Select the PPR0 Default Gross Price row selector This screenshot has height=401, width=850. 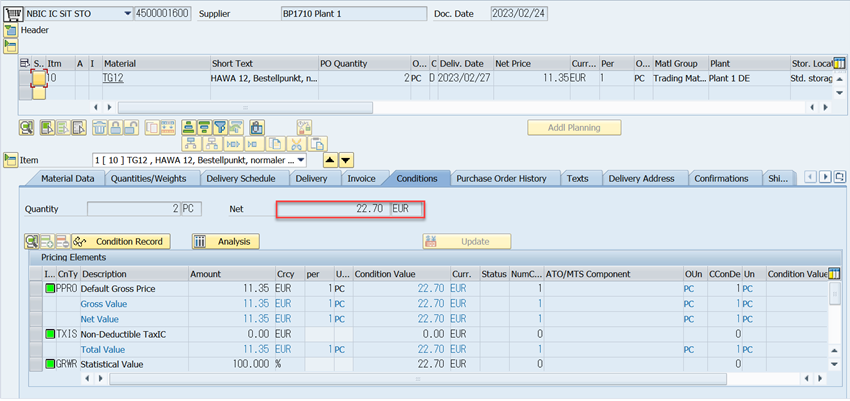click(35, 289)
